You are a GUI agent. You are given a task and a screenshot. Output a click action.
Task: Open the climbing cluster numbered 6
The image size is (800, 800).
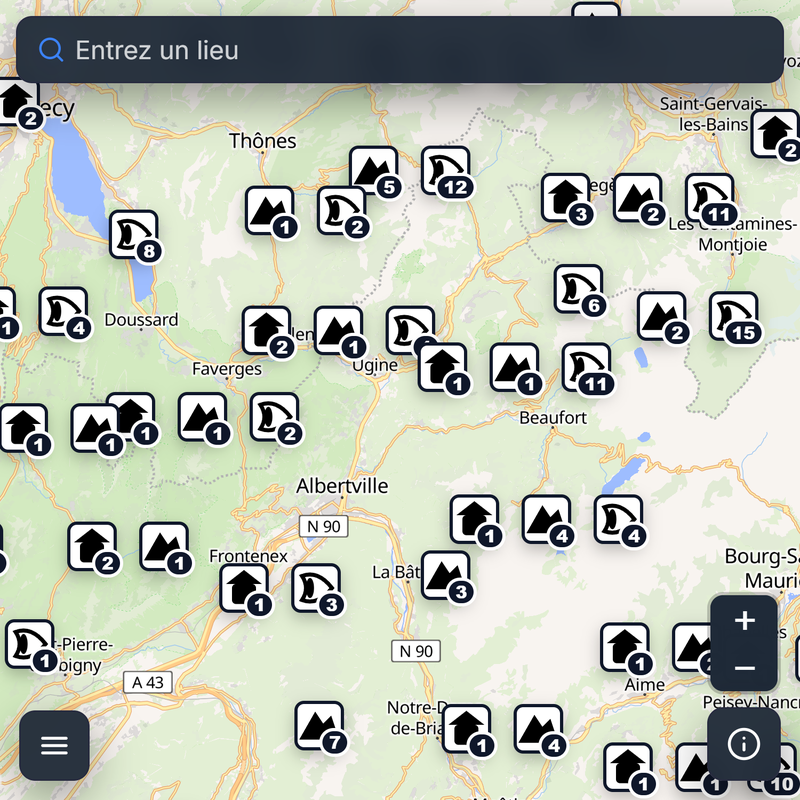(579, 290)
